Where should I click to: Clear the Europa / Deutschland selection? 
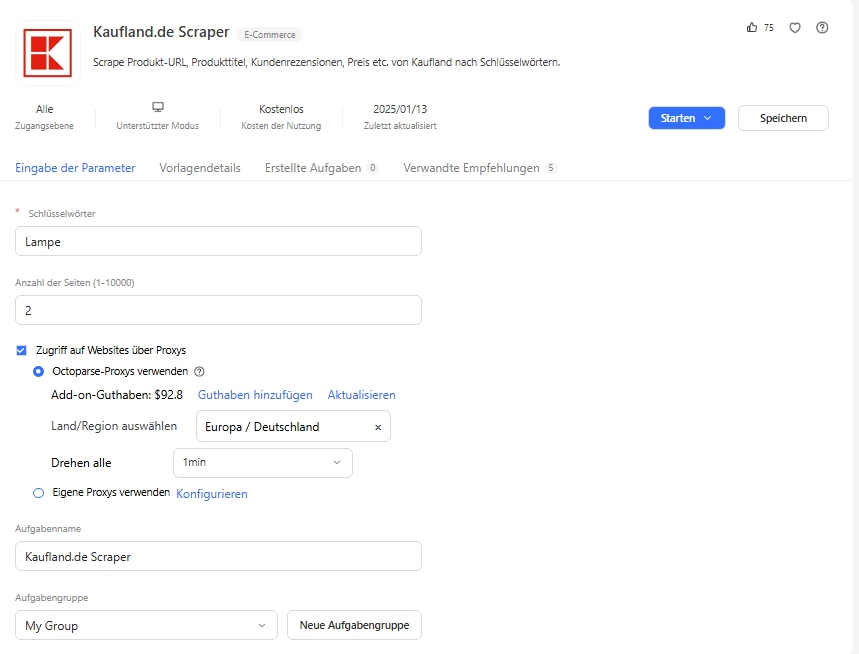[x=378, y=427]
